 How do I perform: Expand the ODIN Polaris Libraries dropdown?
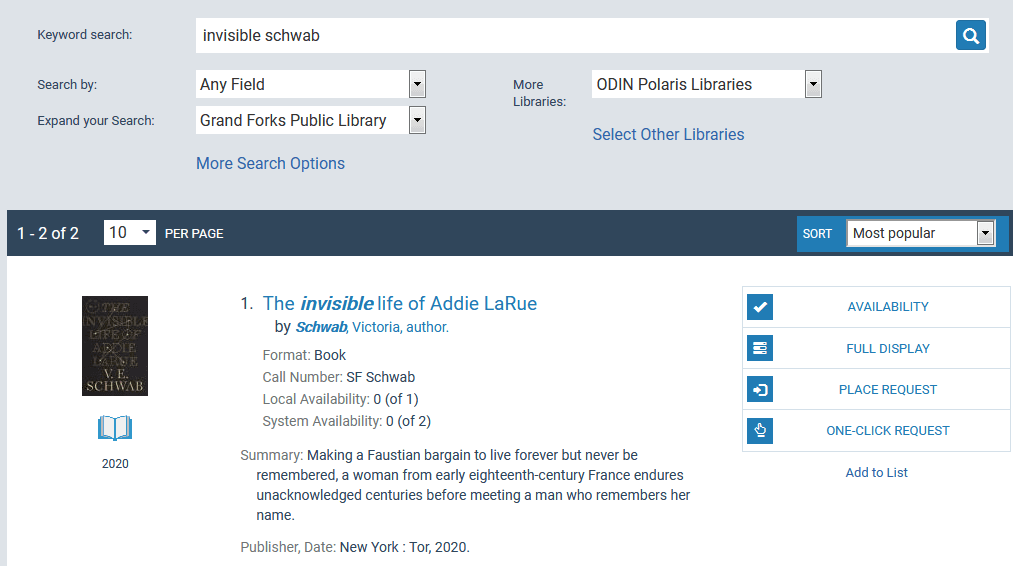tap(706, 84)
